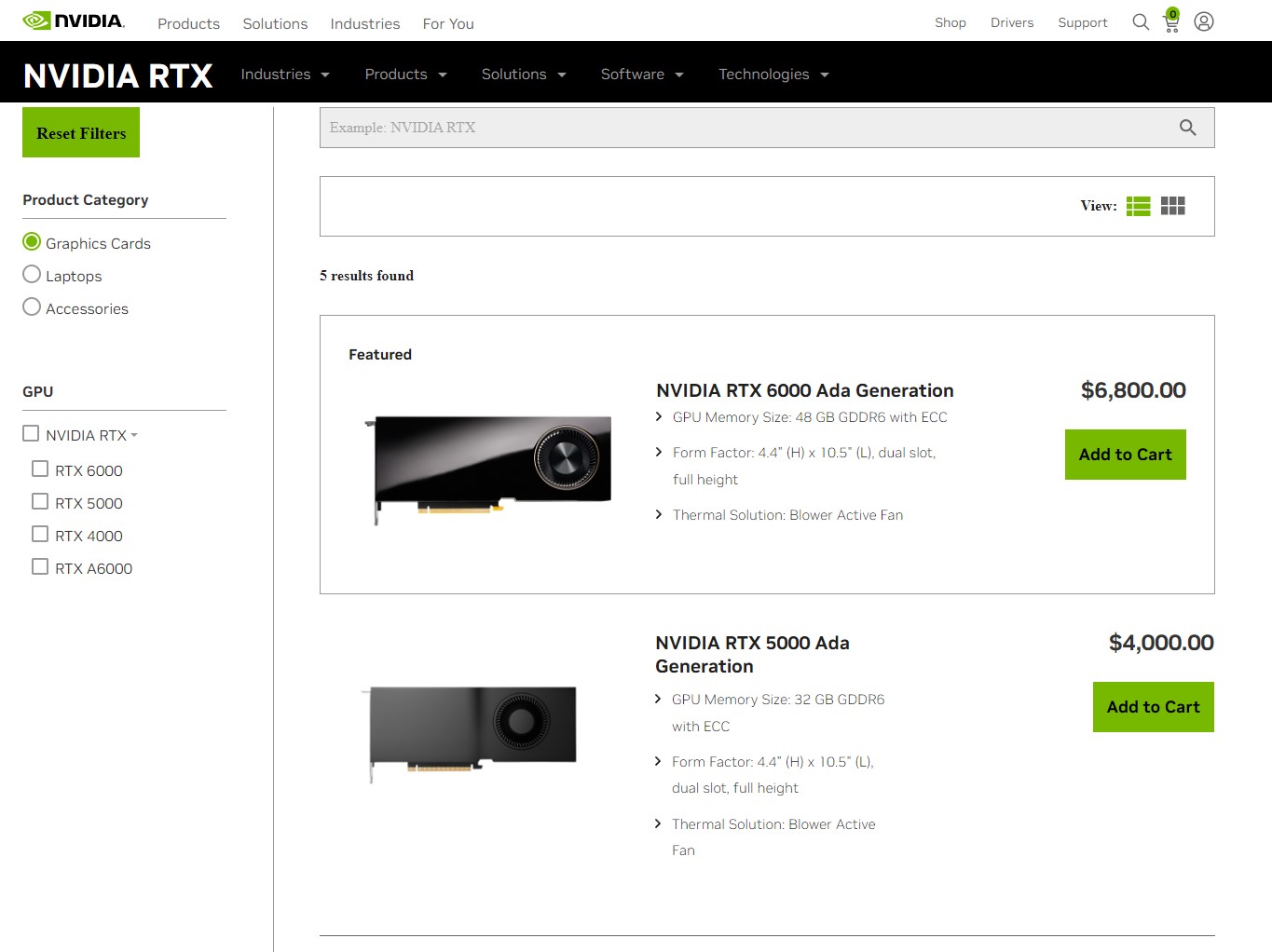The width and height of the screenshot is (1272, 952).
Task: Expand Form Factor chevron for RTX 6000
Action: tap(659, 452)
